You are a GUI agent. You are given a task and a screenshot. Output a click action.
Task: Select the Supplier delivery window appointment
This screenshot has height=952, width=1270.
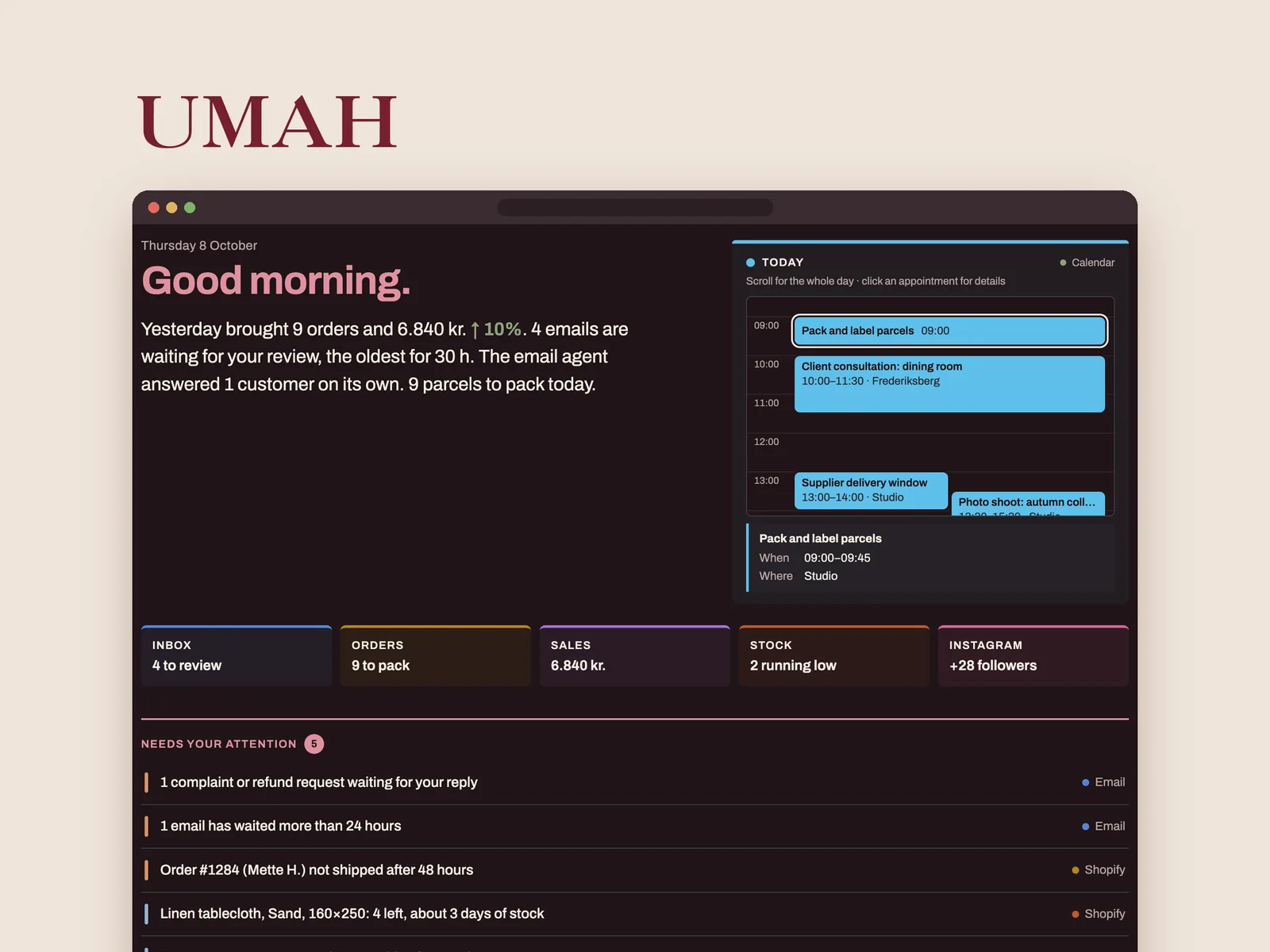click(x=871, y=491)
